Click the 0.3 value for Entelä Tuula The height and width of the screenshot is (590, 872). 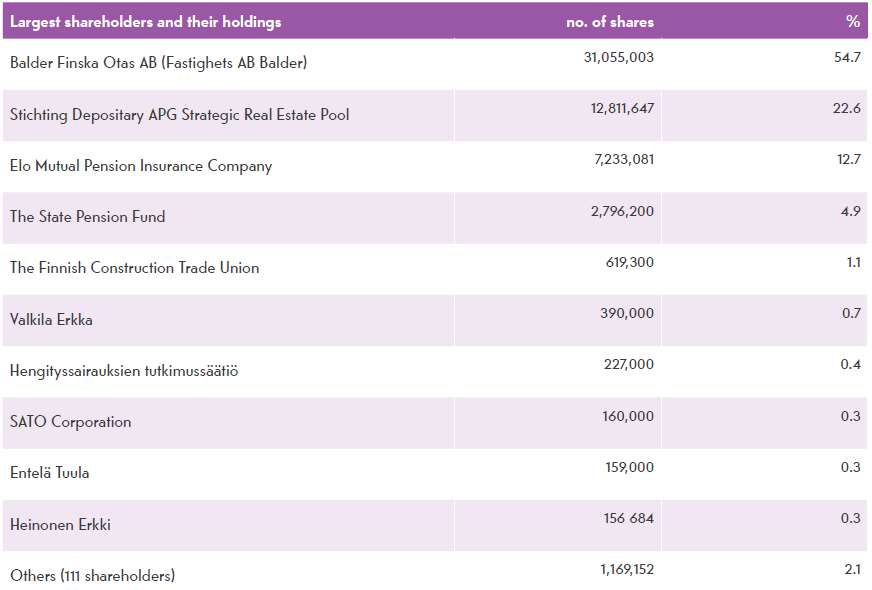click(x=851, y=467)
